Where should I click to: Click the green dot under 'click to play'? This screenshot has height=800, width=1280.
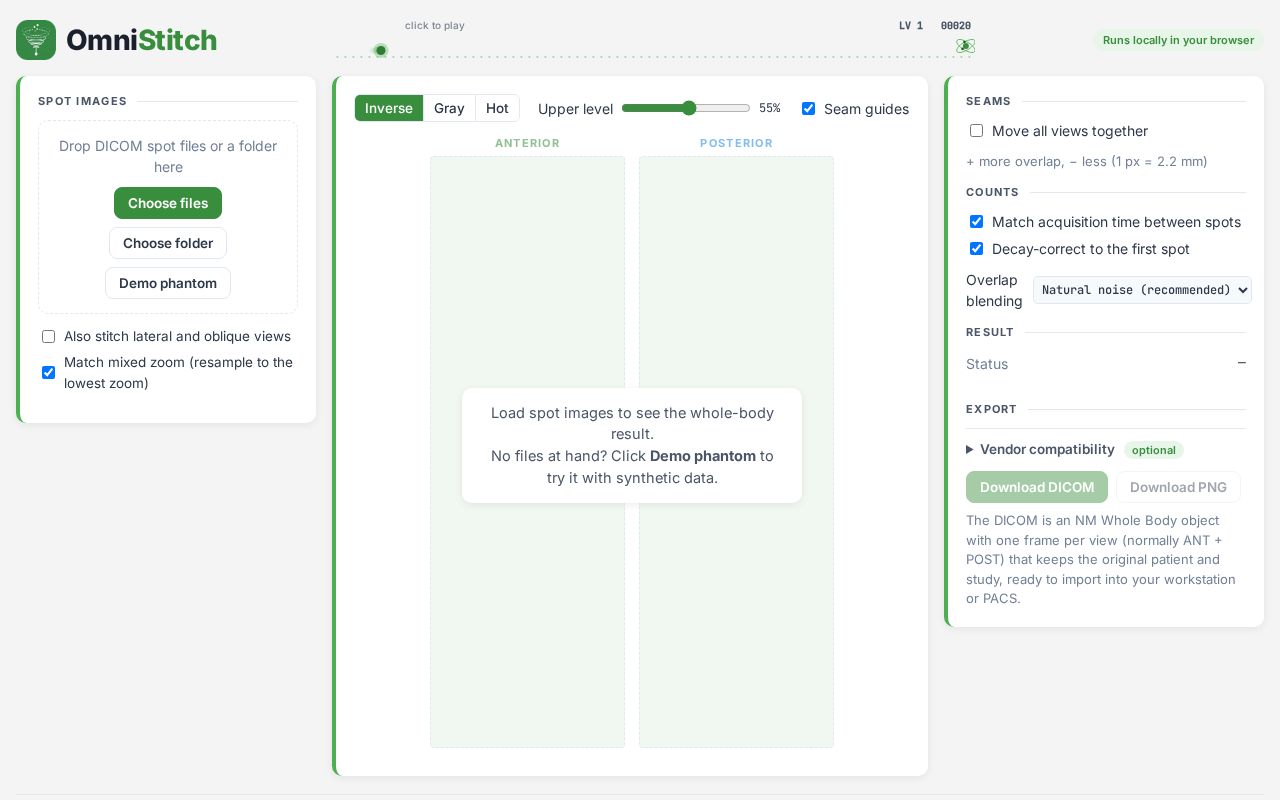coord(381,50)
